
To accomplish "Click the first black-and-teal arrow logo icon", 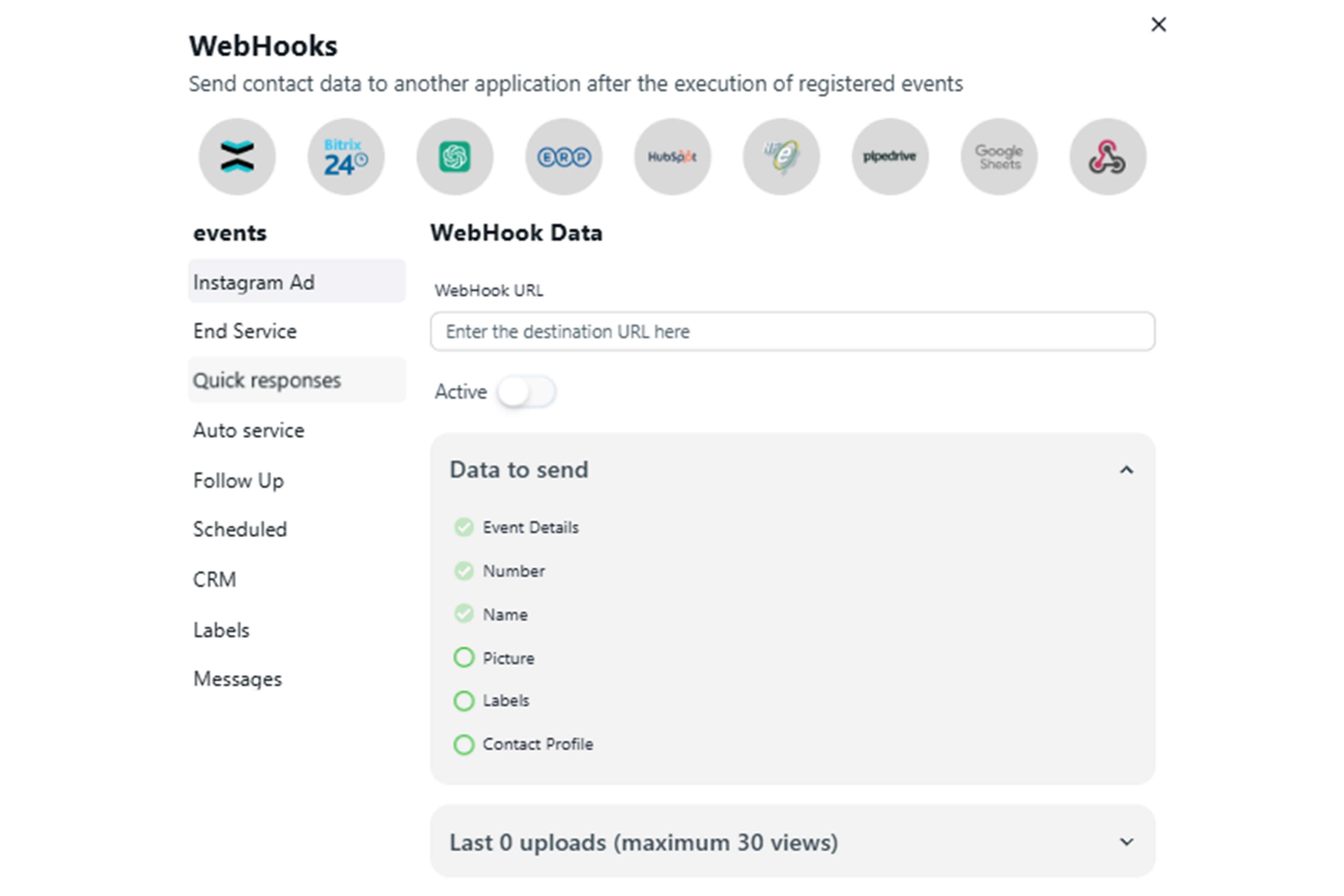I will click(x=237, y=156).
